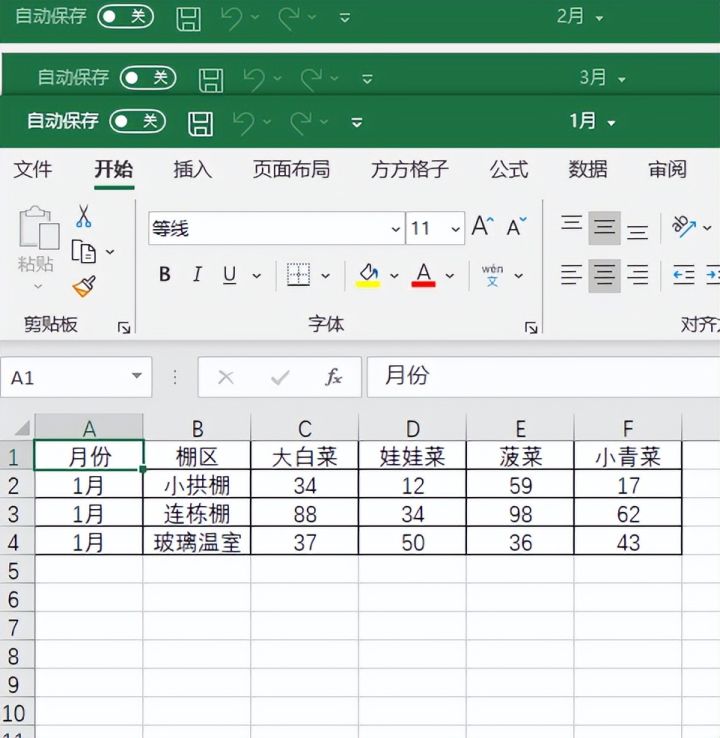The height and width of the screenshot is (738, 720).
Task: Align text left
Action: [x=571, y=275]
